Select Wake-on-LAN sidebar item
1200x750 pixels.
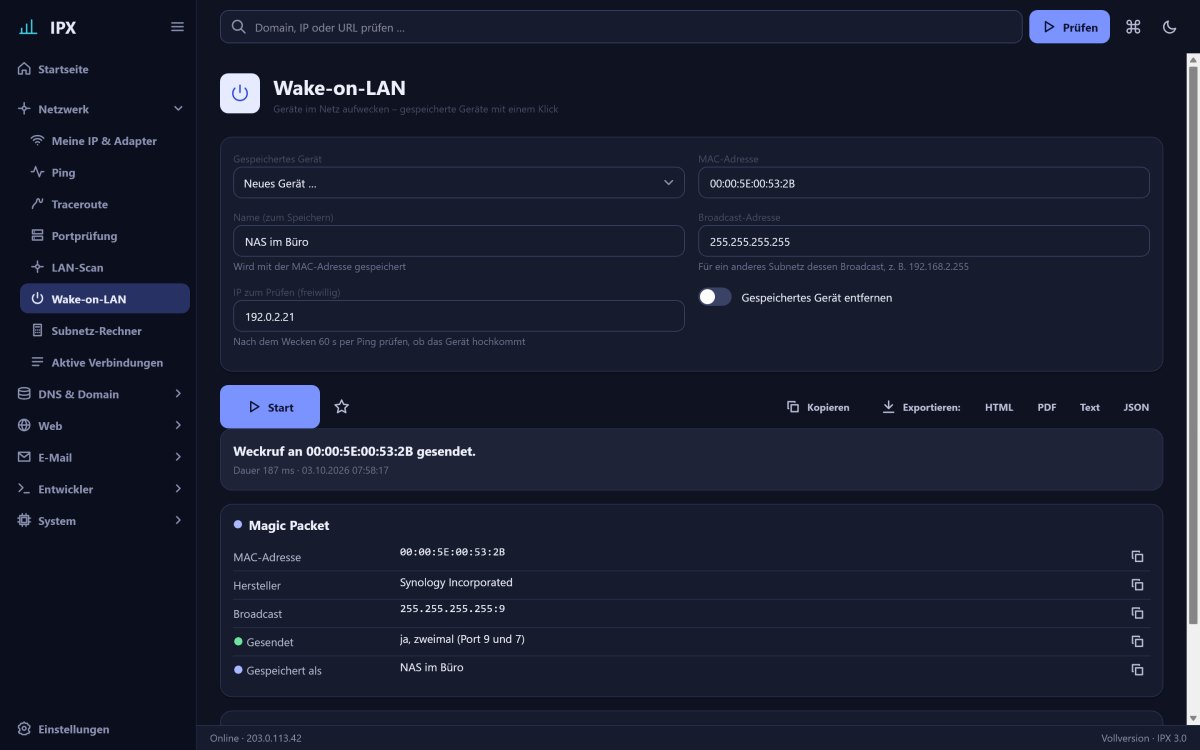105,299
